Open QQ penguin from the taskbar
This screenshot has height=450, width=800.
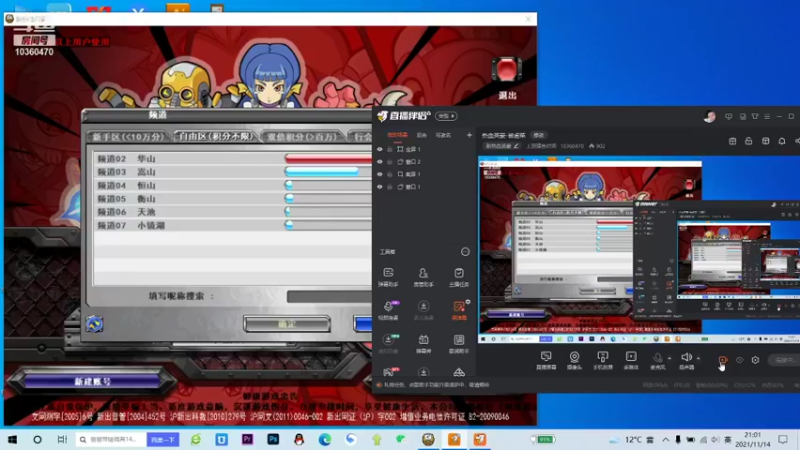tap(299, 439)
